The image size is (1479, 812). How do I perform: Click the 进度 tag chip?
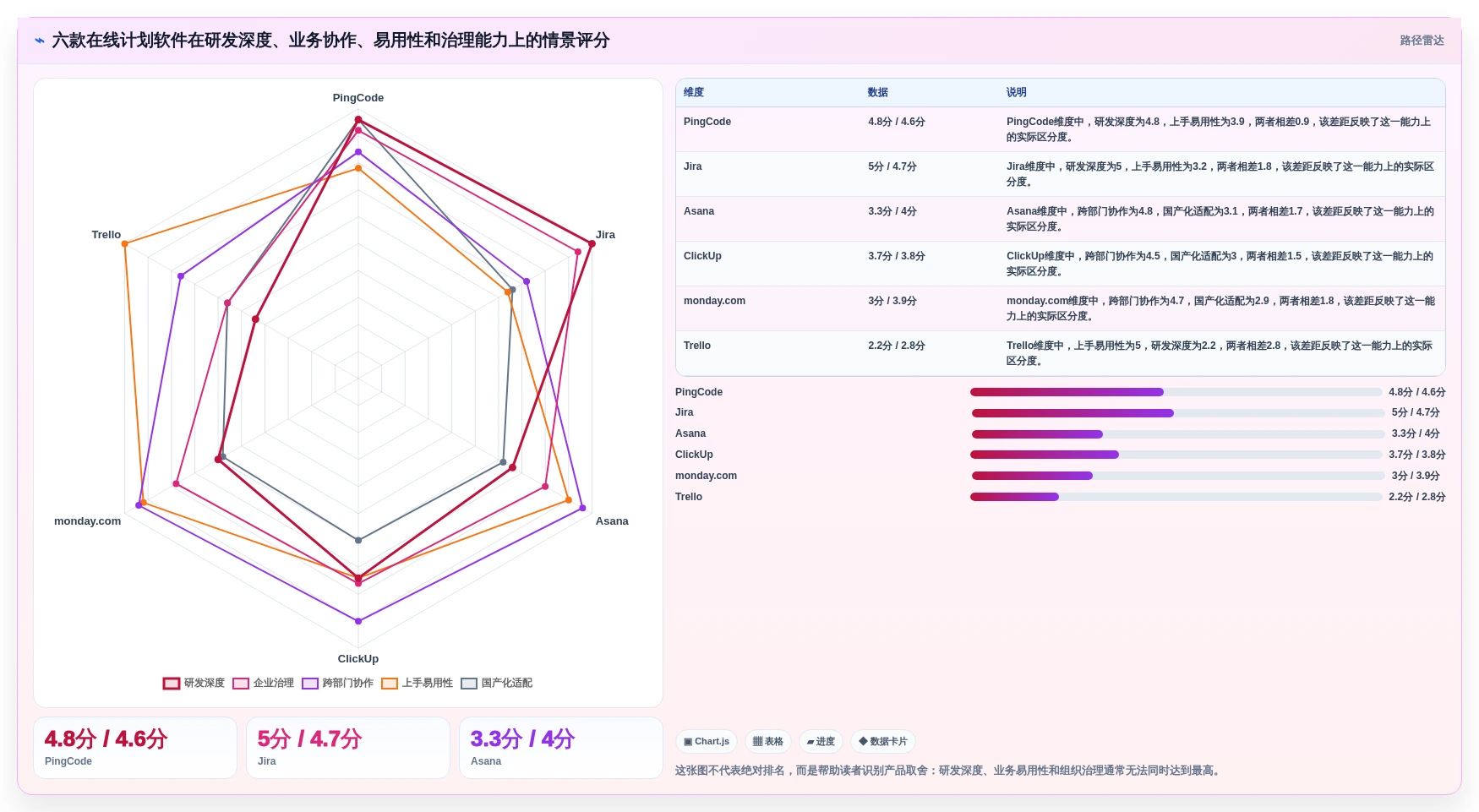click(x=821, y=741)
